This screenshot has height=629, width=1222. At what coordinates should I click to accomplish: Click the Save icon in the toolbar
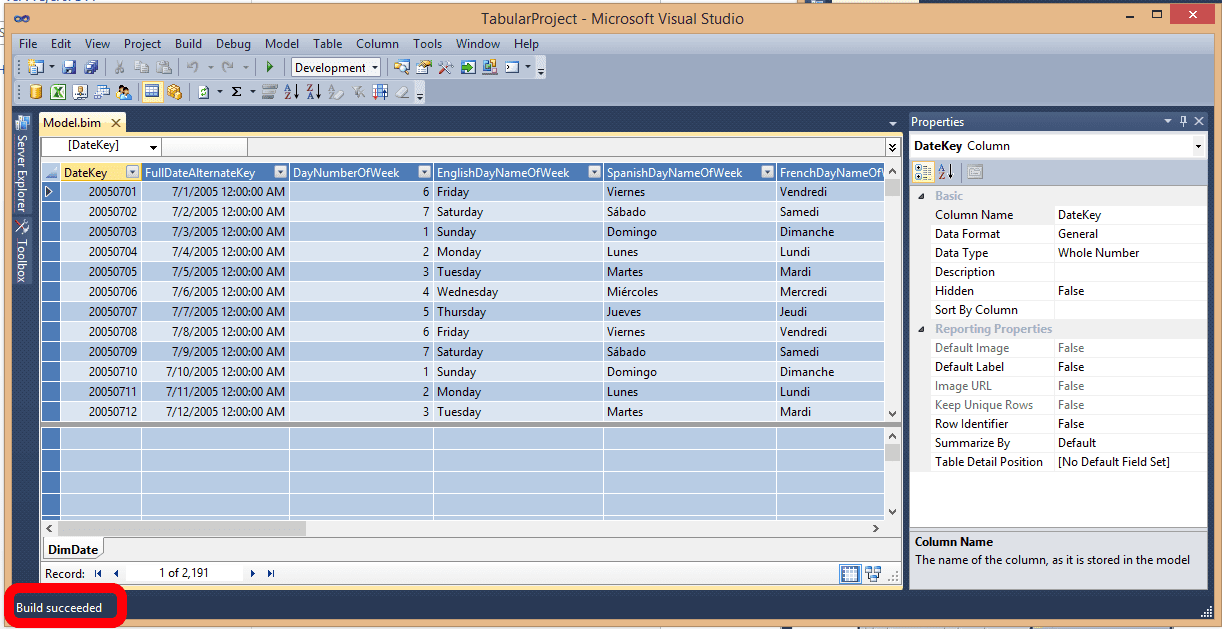click(x=70, y=68)
